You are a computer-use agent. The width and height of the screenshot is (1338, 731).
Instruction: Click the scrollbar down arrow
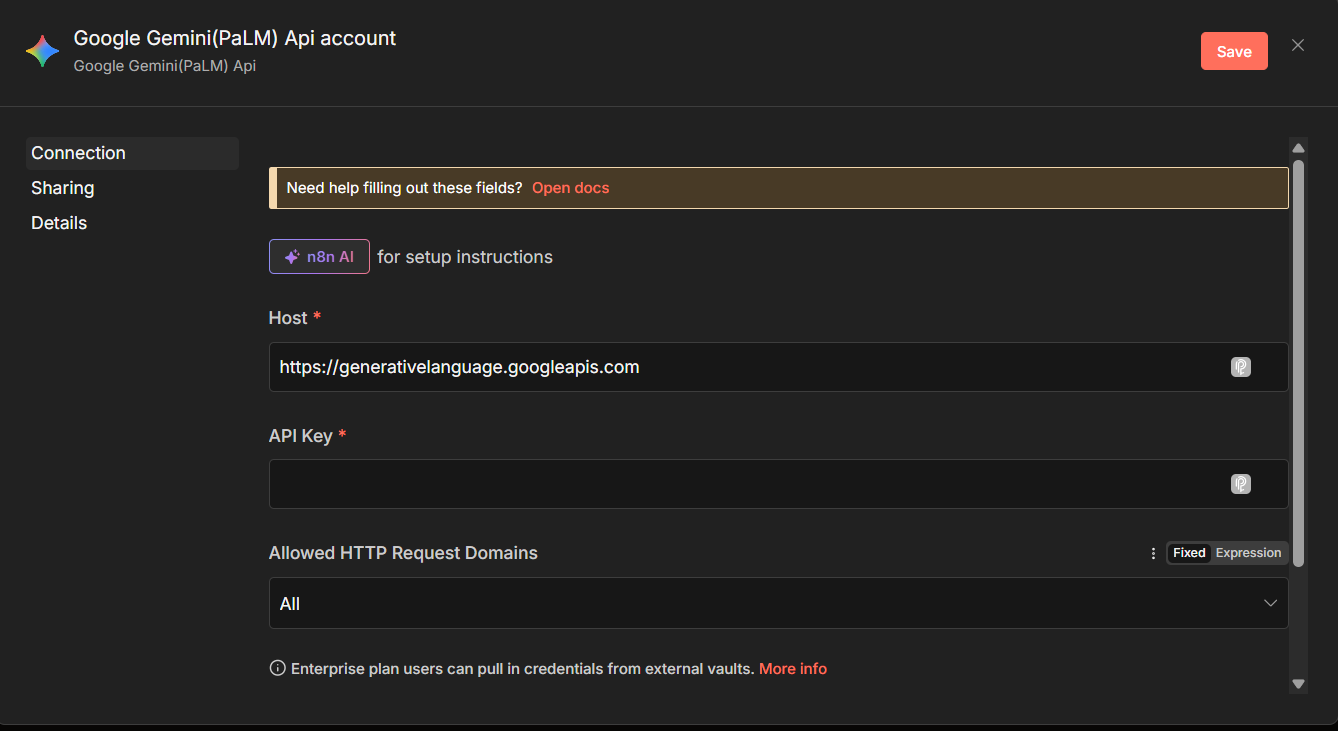click(1298, 684)
